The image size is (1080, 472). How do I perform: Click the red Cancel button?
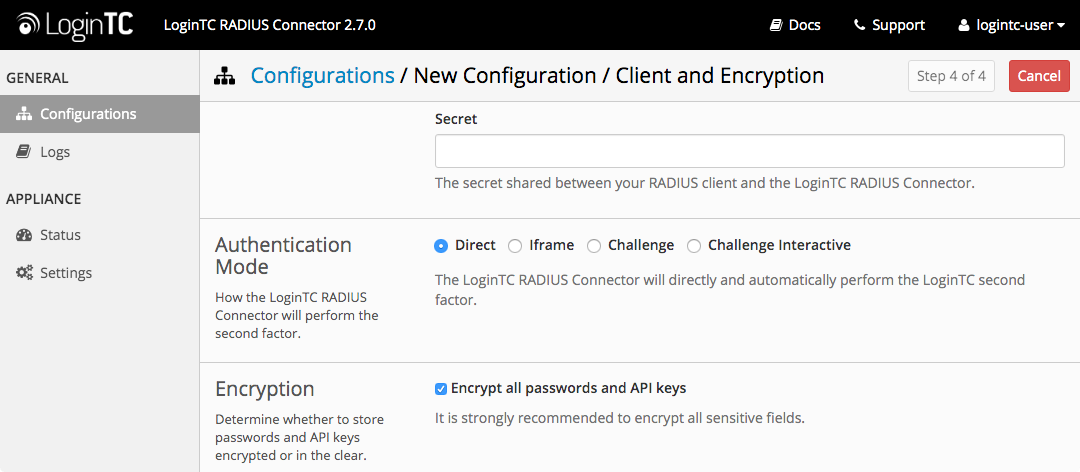(x=1039, y=76)
